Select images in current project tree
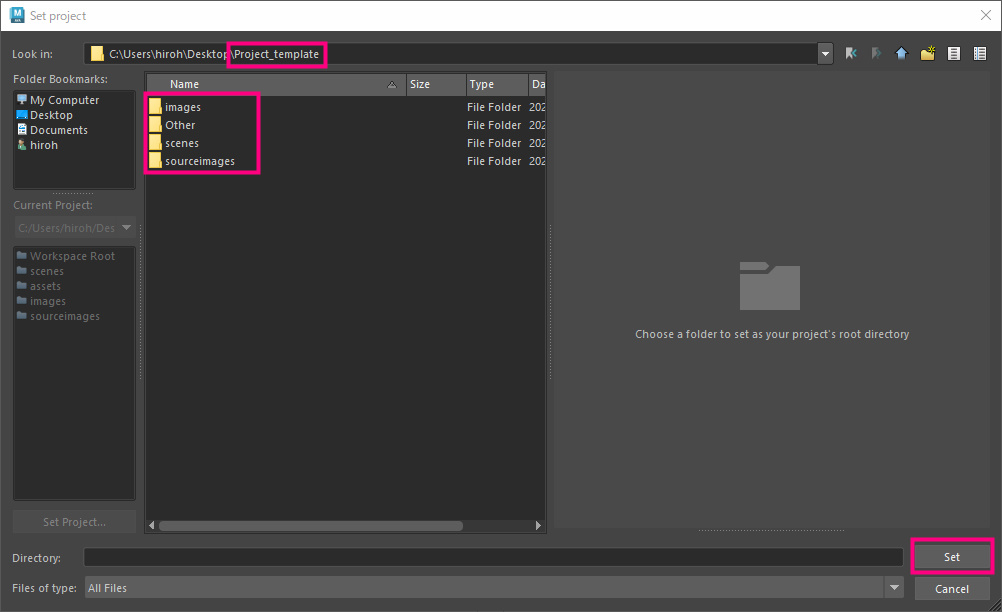The width and height of the screenshot is (1002, 612). pos(42,301)
